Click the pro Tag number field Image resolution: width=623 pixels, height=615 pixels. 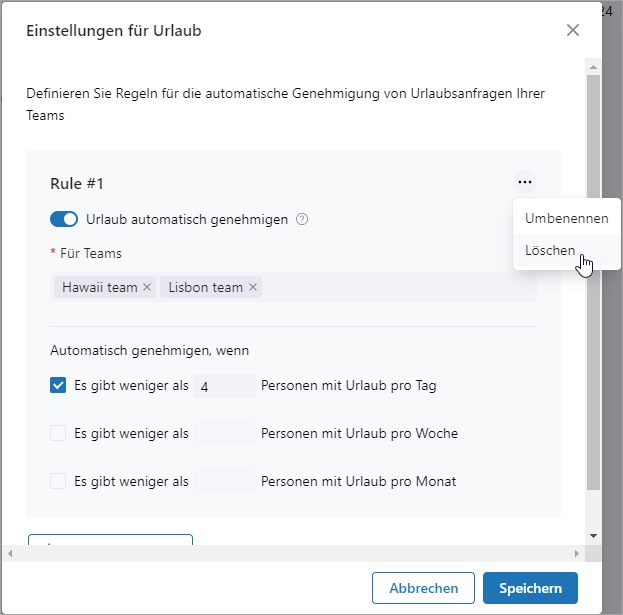pos(225,386)
